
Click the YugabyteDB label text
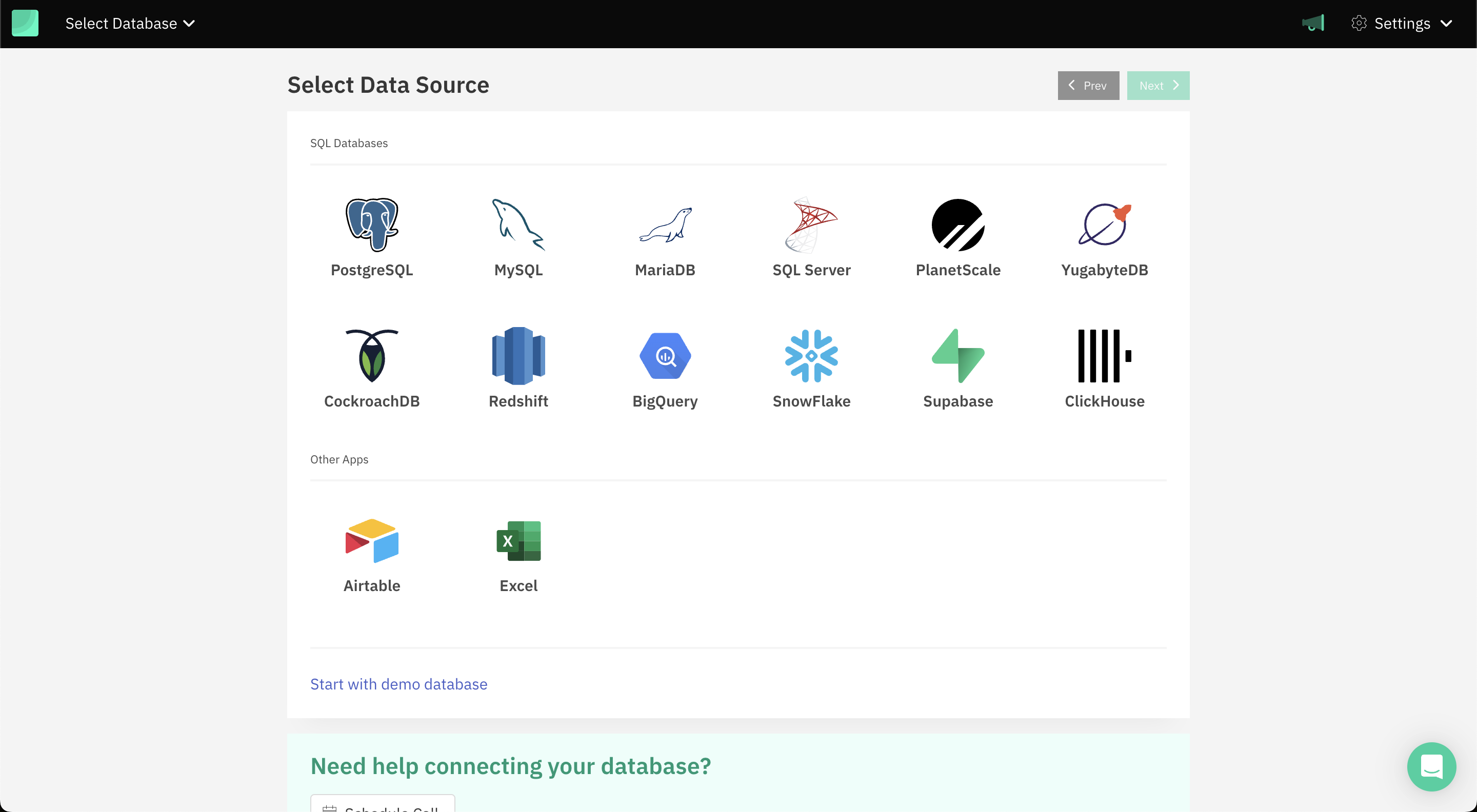coord(1104,270)
